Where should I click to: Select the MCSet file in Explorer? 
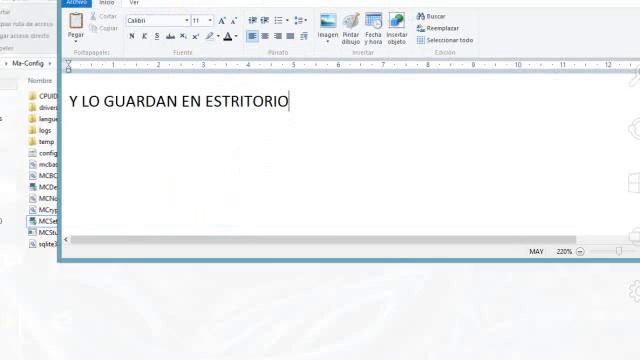[43, 221]
